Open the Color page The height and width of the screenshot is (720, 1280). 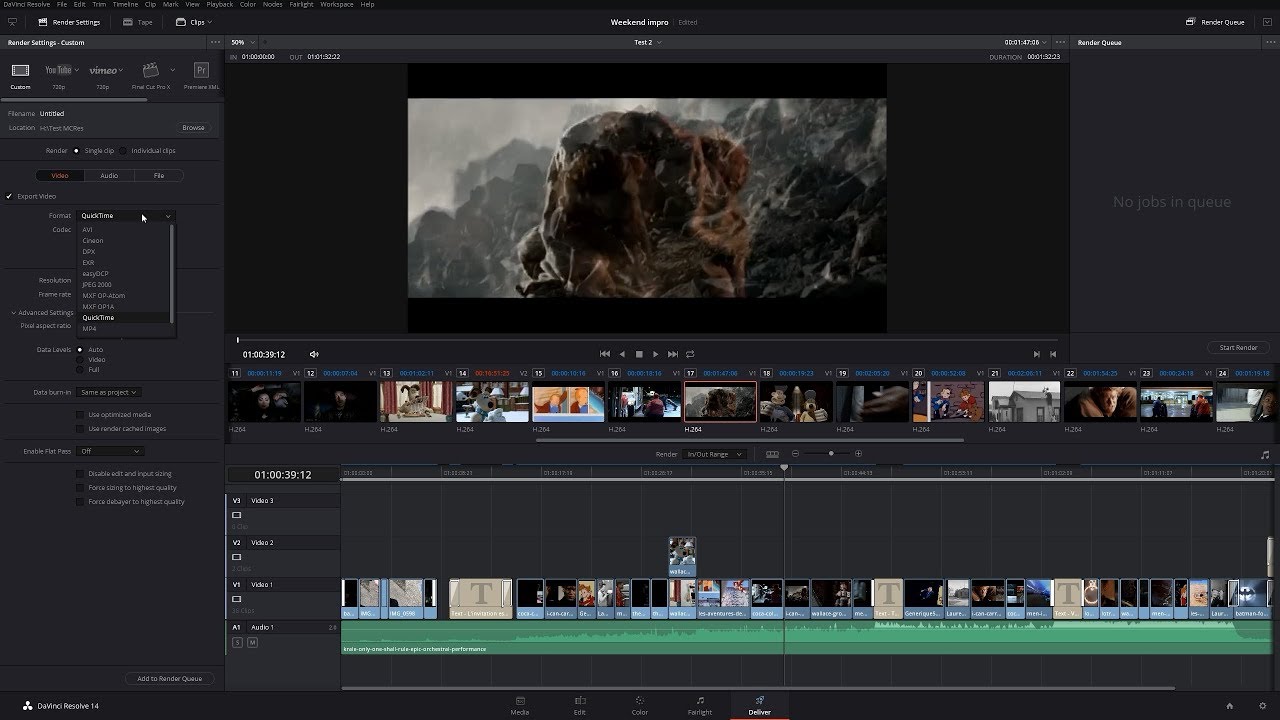click(640, 705)
